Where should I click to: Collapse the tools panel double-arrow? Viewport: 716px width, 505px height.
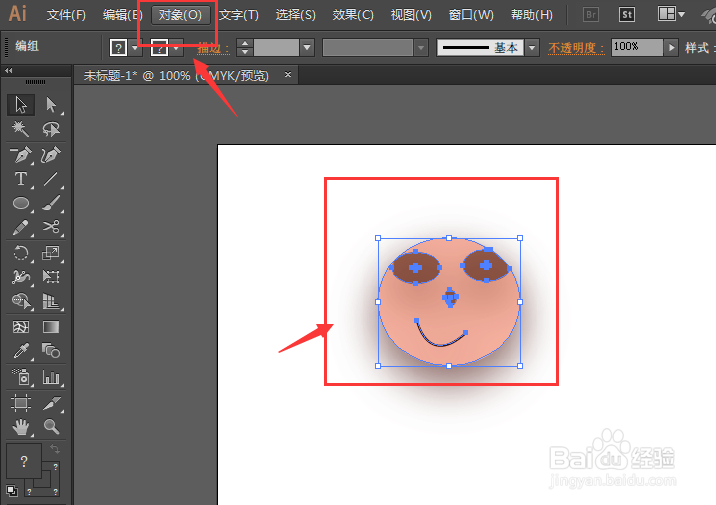[9, 71]
